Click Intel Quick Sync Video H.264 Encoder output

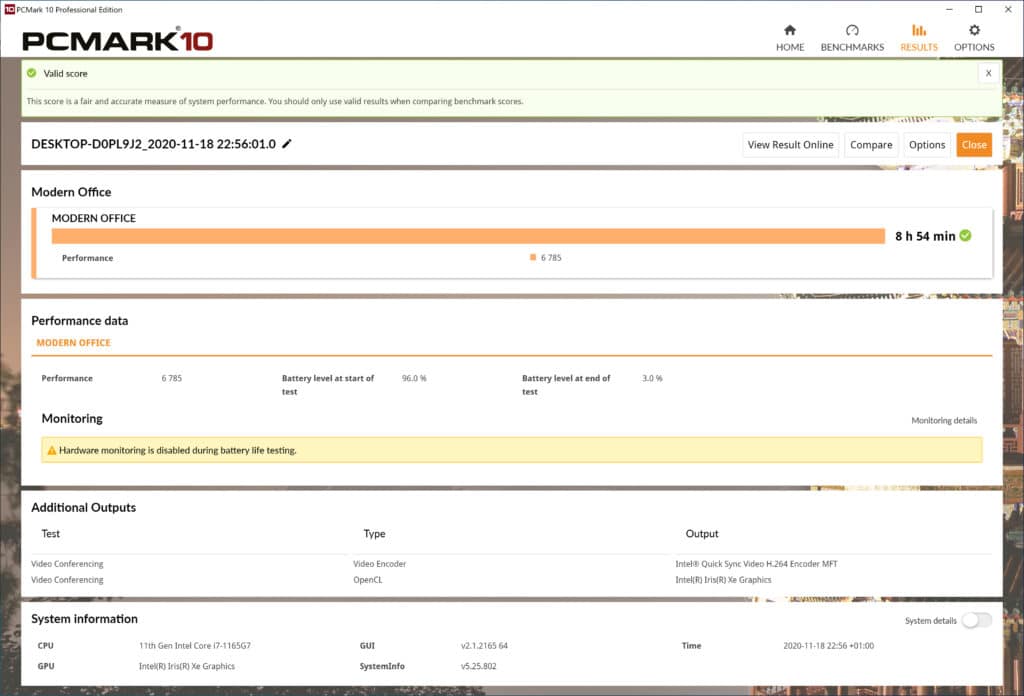coord(756,563)
